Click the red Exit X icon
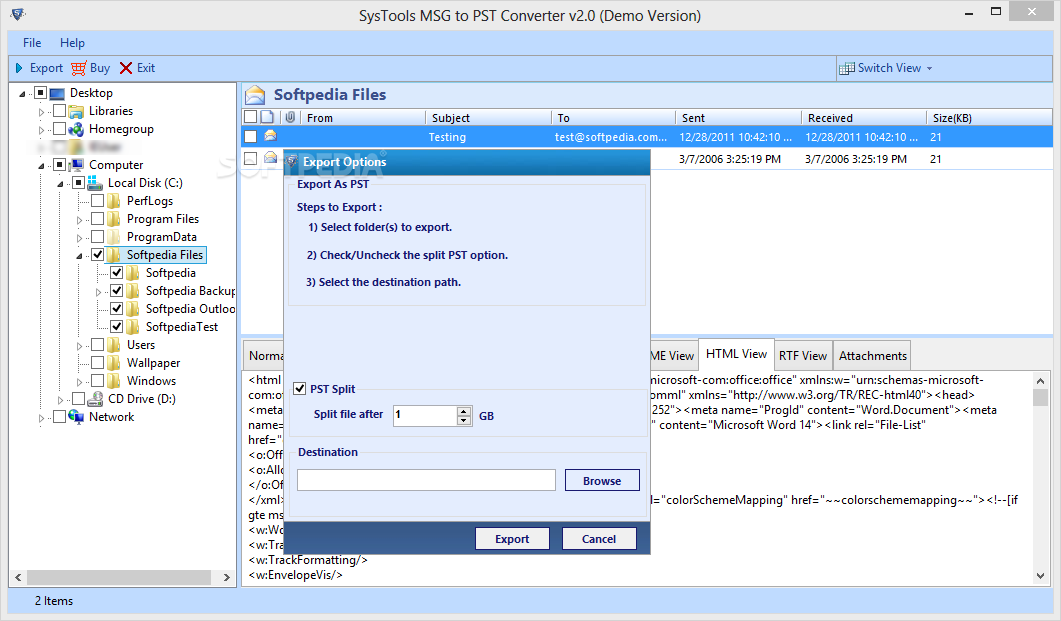 click(x=126, y=68)
